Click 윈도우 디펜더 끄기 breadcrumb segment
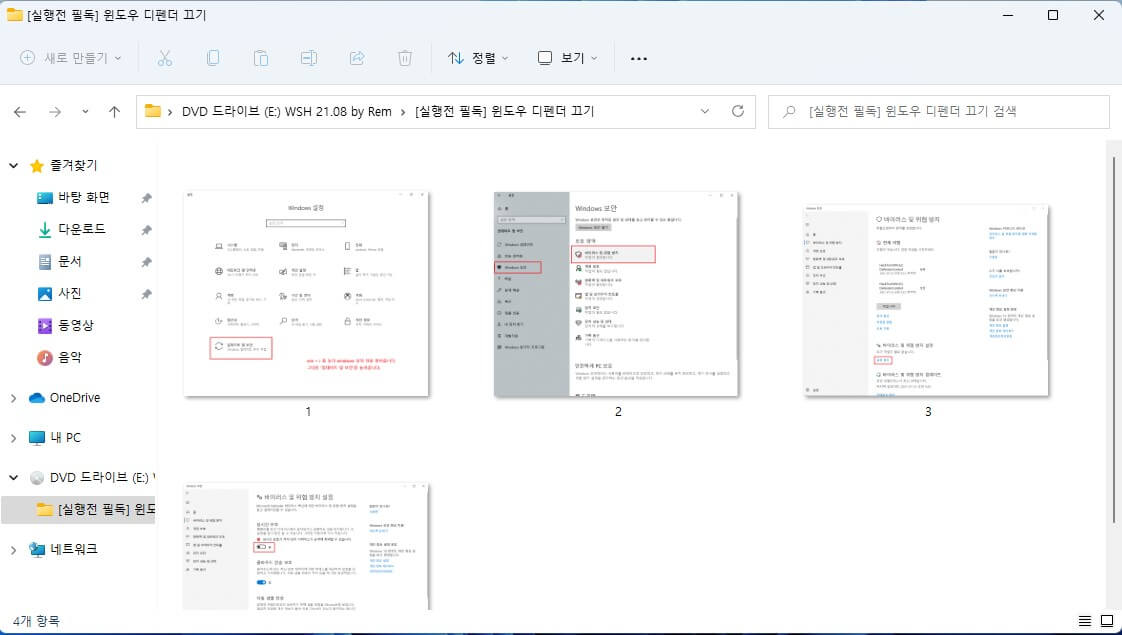Image resolution: width=1122 pixels, height=635 pixels. 504,112
